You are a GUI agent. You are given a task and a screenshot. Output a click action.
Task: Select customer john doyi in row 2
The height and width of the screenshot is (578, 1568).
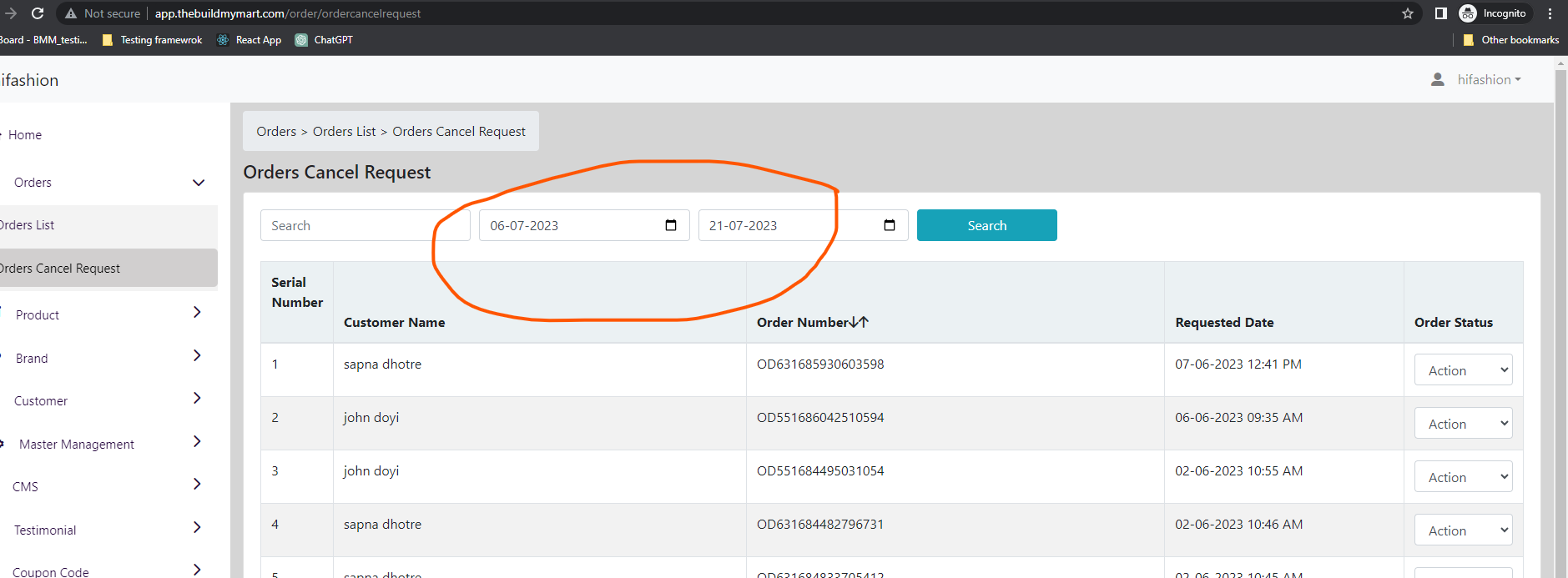click(x=371, y=418)
